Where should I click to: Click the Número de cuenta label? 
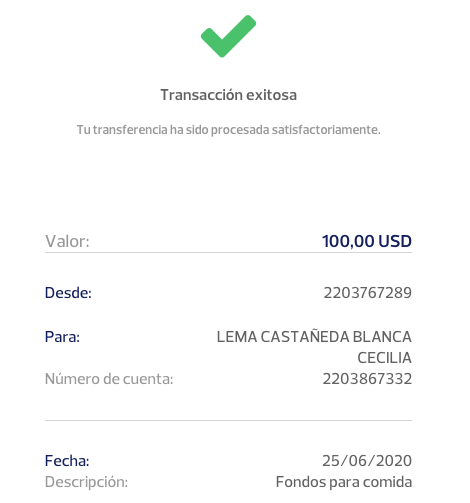(x=109, y=379)
